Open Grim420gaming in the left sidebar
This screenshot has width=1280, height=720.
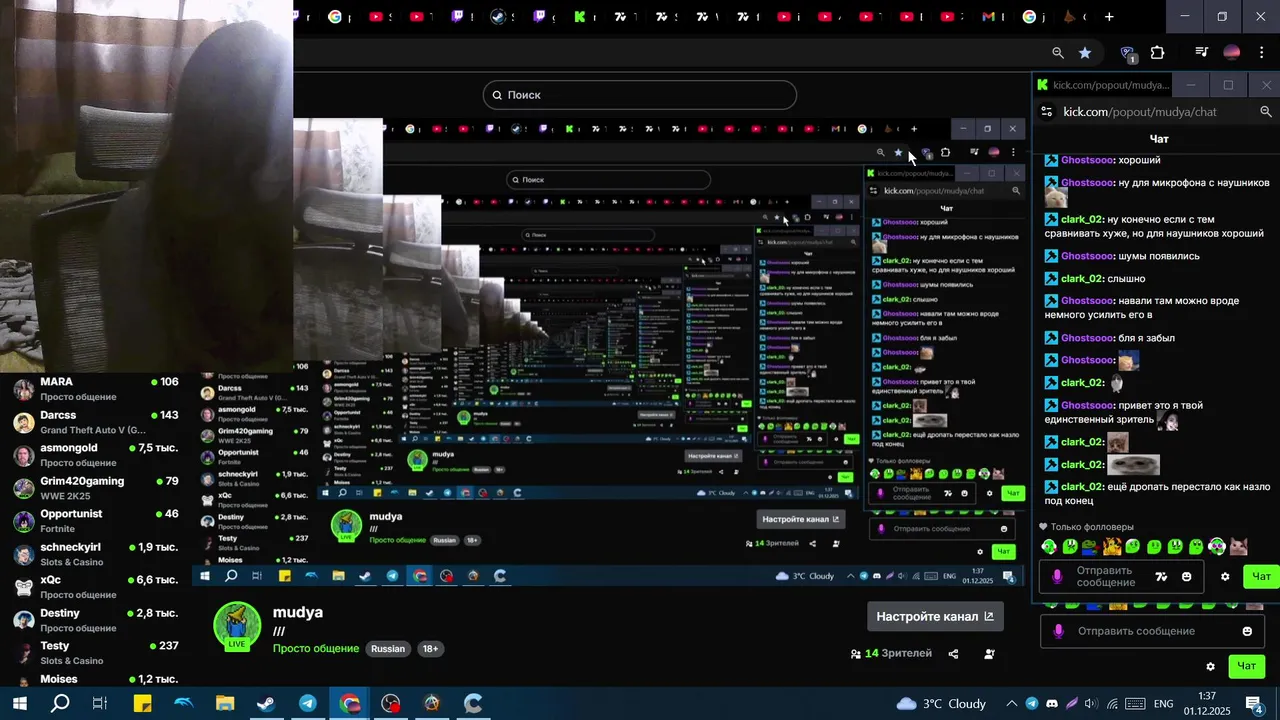[x=96, y=487]
